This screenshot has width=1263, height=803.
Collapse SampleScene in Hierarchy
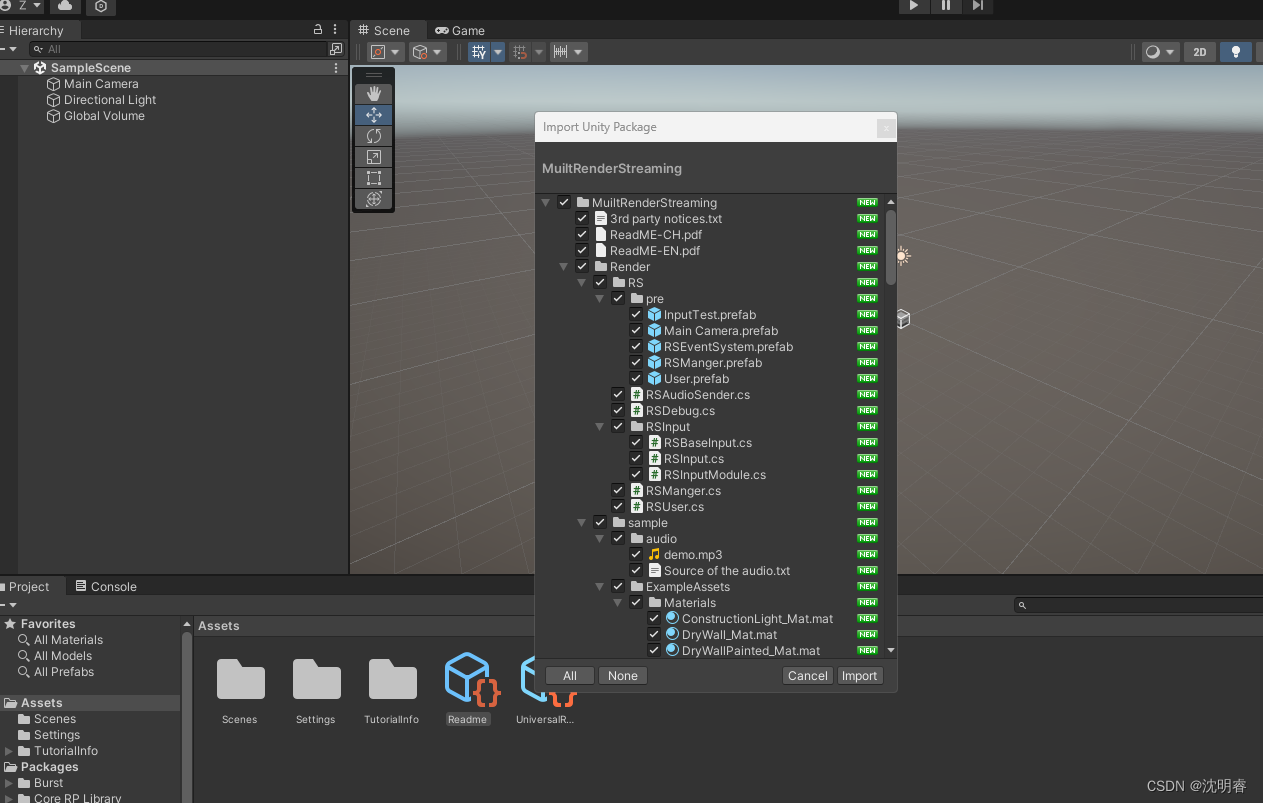(x=25, y=68)
